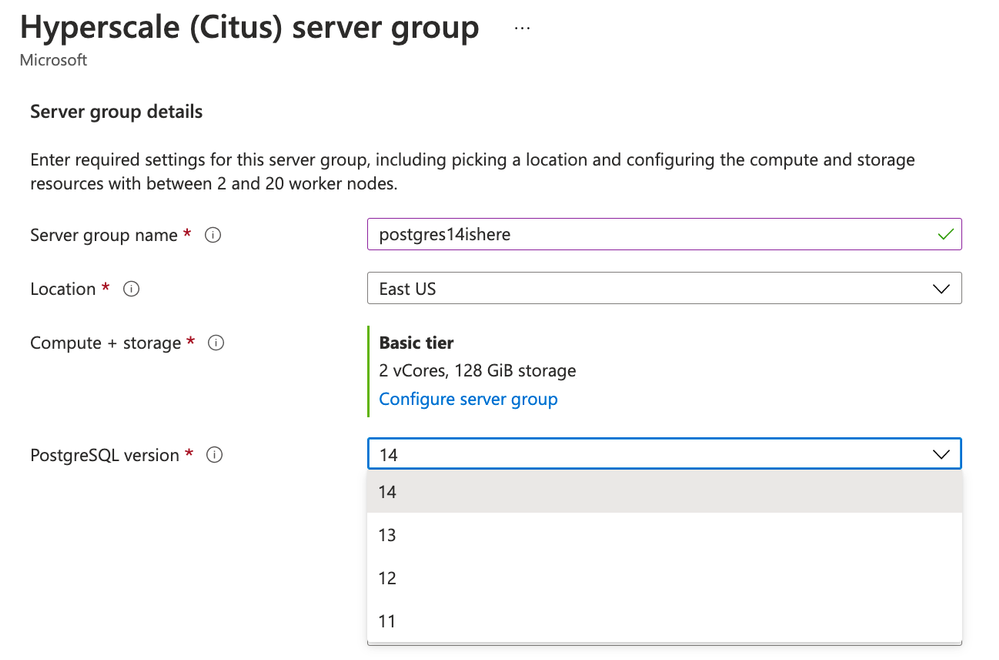The image size is (999, 660).
Task: Click the Hyperscale (Citus) server group title
Action: pos(249,27)
